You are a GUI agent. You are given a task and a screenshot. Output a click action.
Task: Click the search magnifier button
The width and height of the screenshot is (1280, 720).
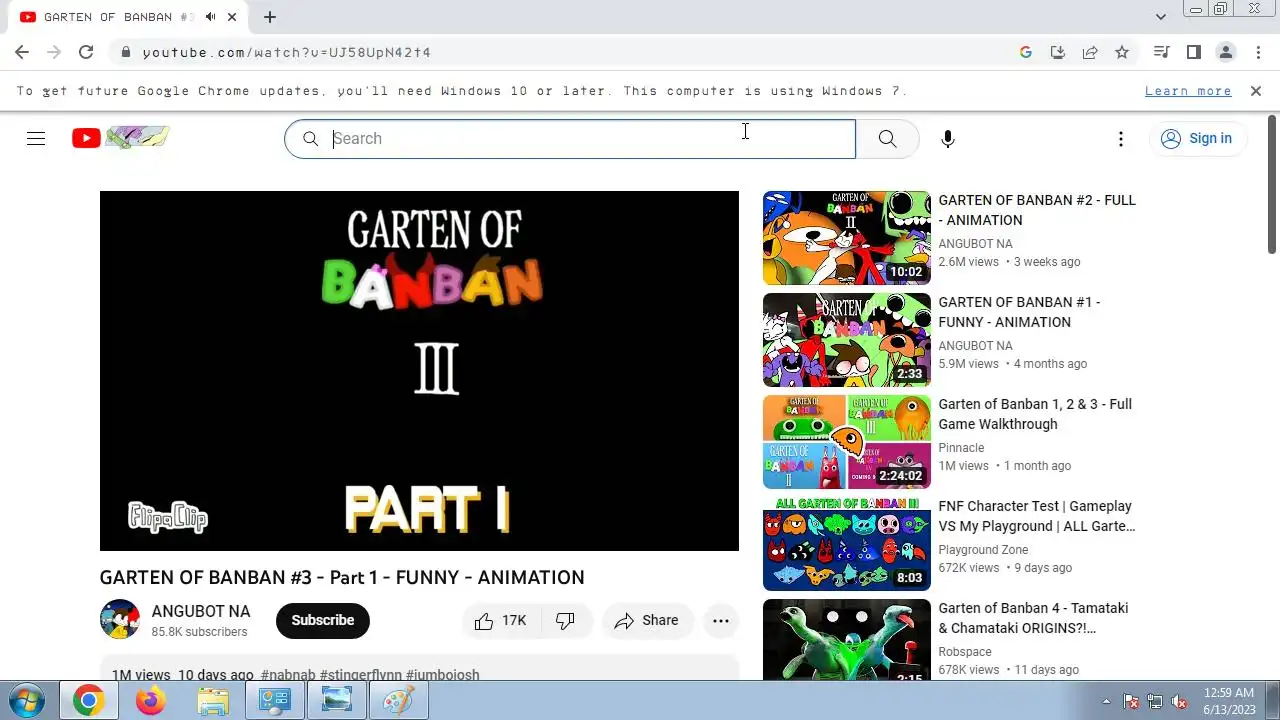[887, 139]
